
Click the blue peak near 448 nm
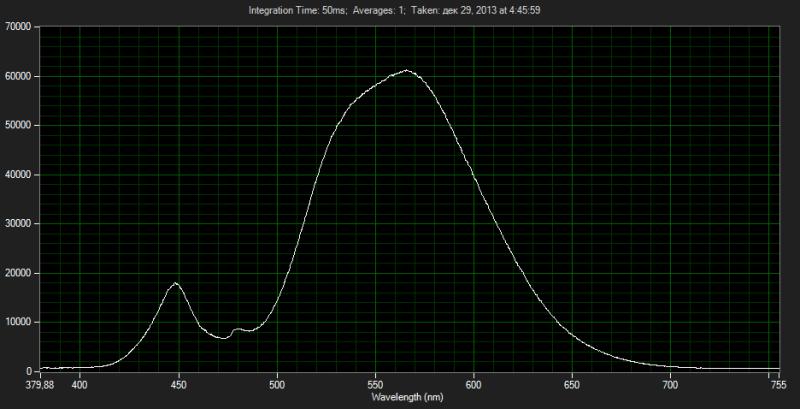pos(176,284)
